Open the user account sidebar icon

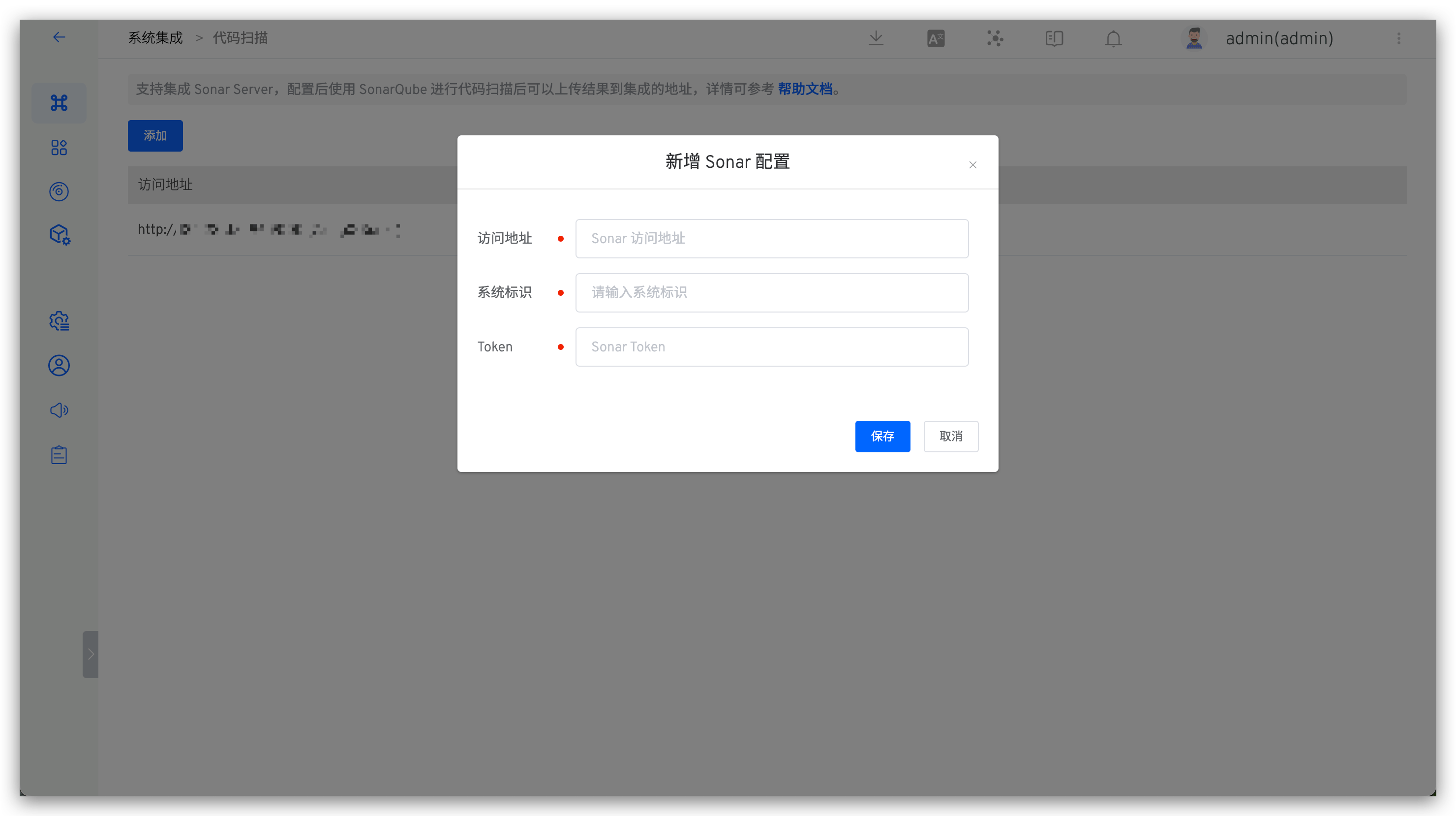coord(59,365)
